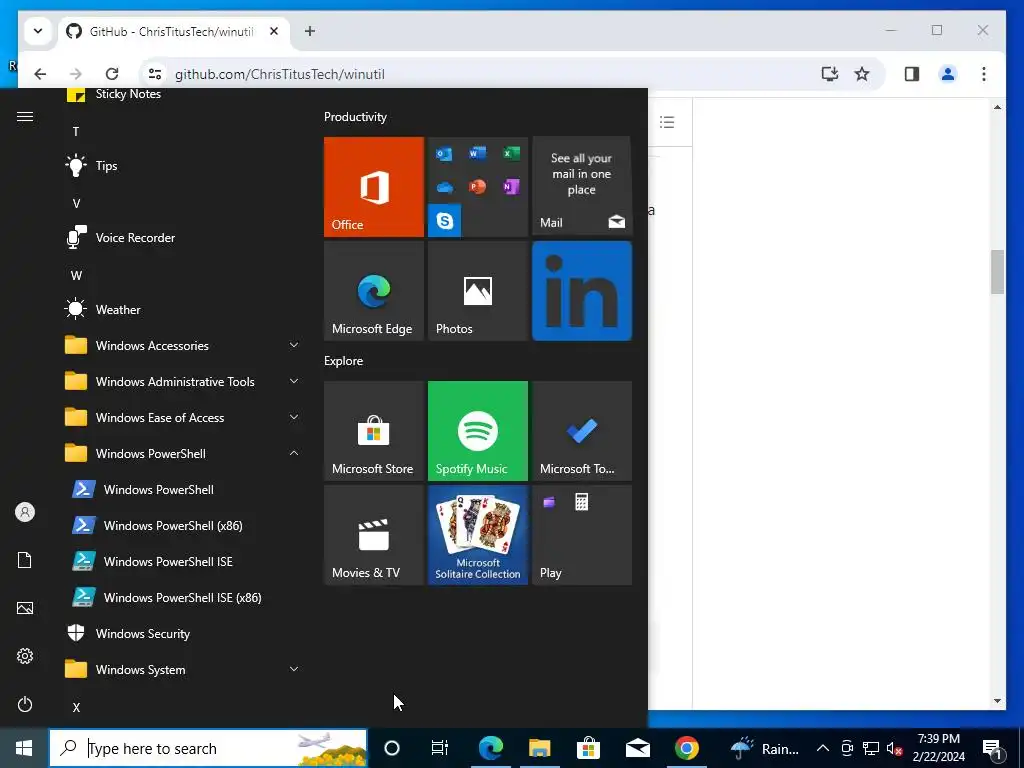
Task: Open the Tips app
Action: [184, 166]
